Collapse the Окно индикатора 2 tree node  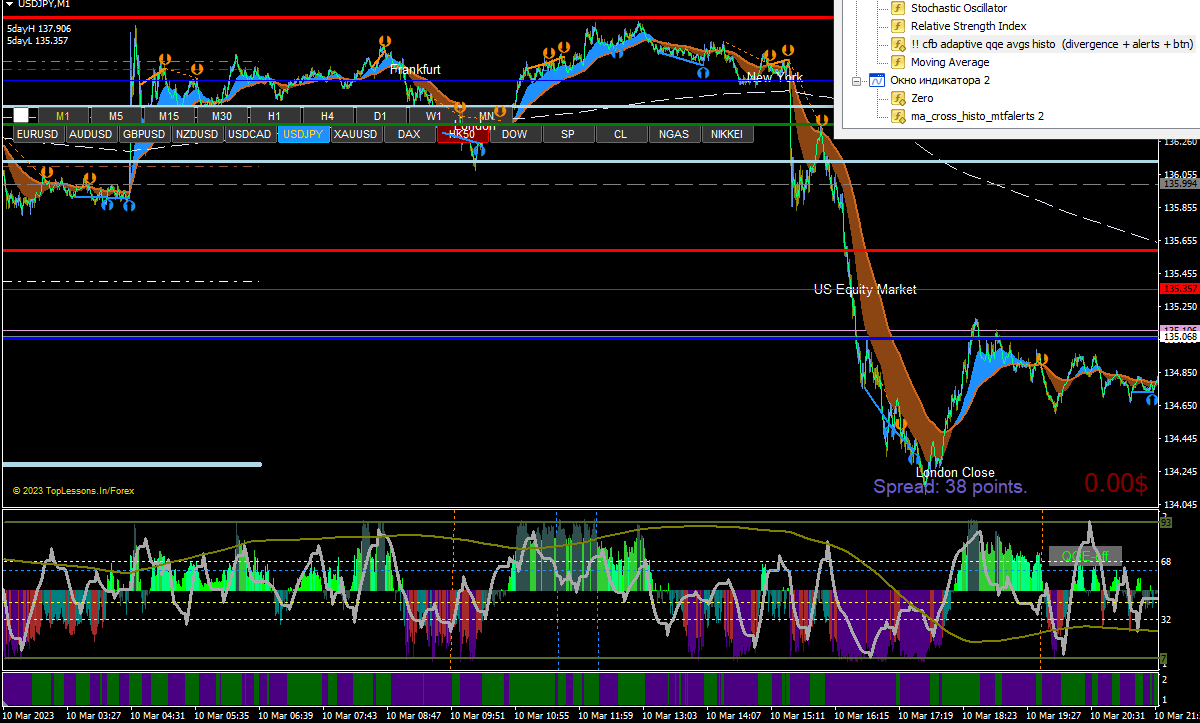[x=857, y=80]
